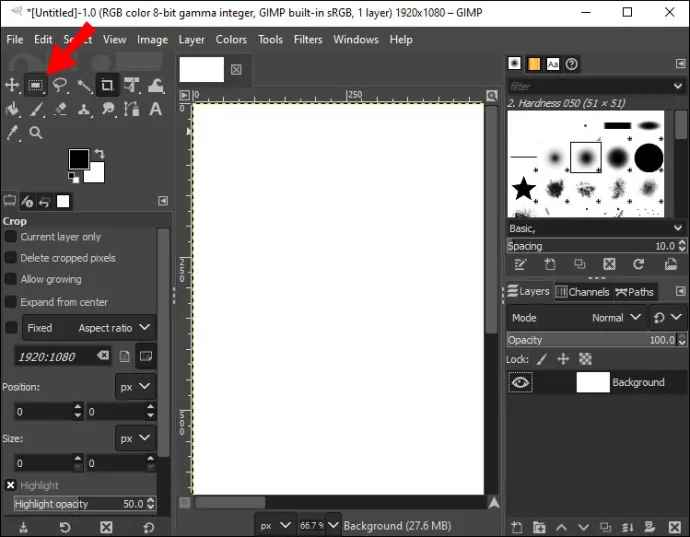Select the Paintbrush tool

pos(36,109)
